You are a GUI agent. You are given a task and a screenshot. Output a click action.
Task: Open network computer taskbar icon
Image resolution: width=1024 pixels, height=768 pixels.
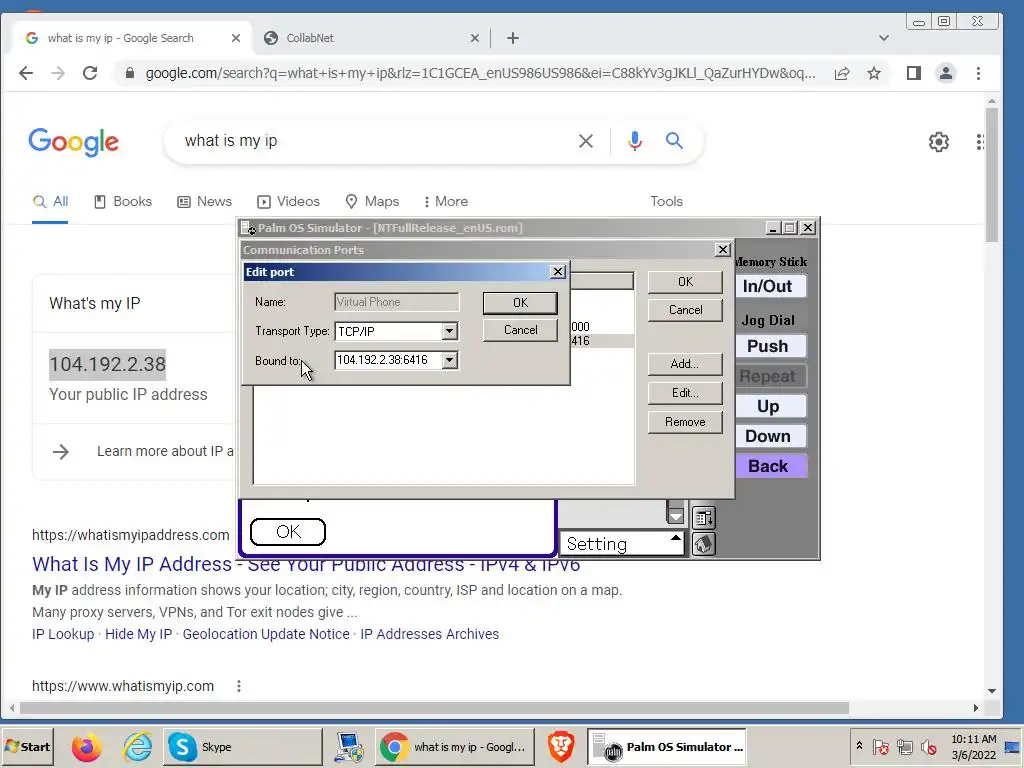[x=349, y=747]
